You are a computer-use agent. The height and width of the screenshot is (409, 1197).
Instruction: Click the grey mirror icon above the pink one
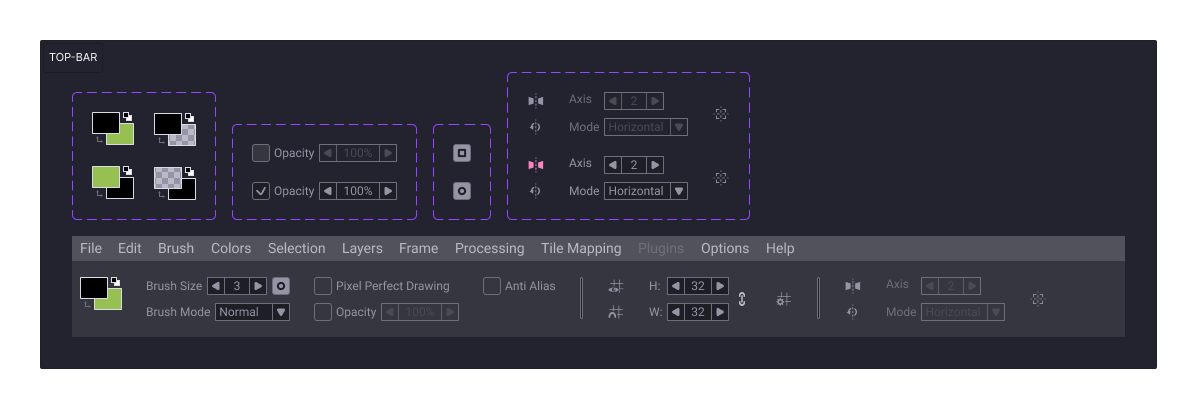click(536, 101)
